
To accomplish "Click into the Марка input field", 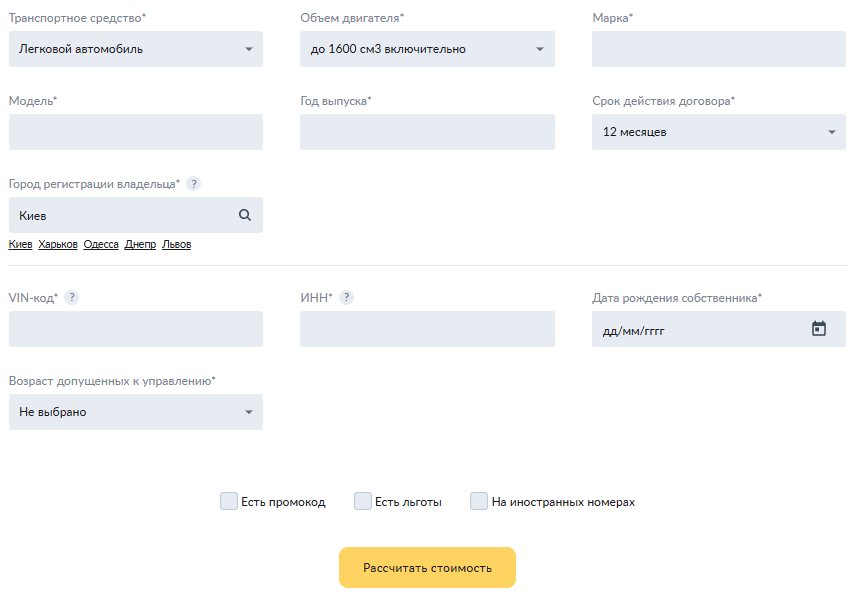I will 718,49.
